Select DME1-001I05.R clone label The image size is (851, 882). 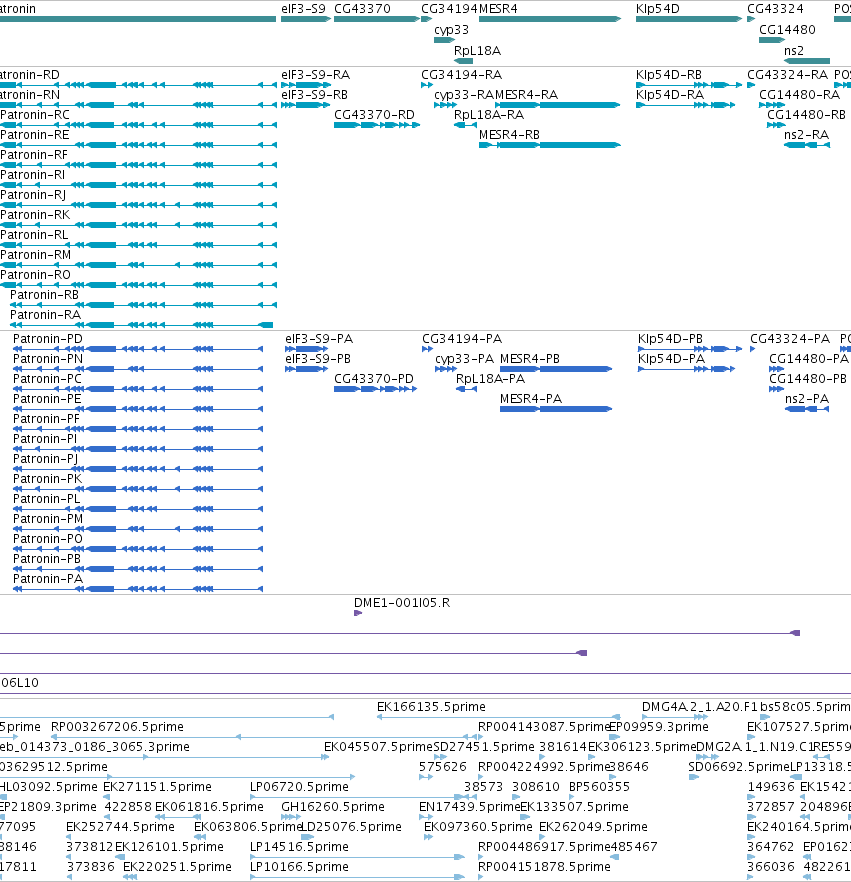click(402, 603)
